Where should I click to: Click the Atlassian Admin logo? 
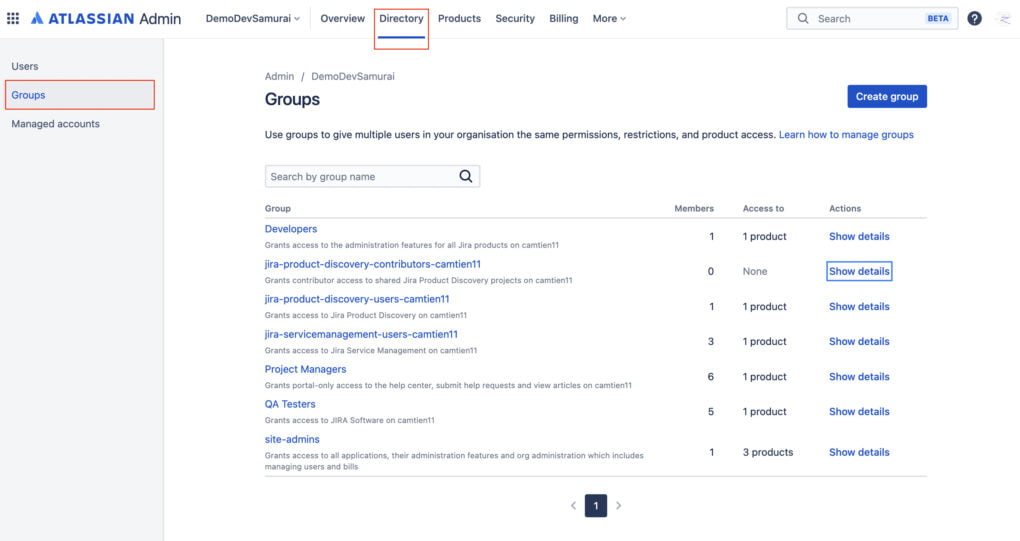point(106,18)
